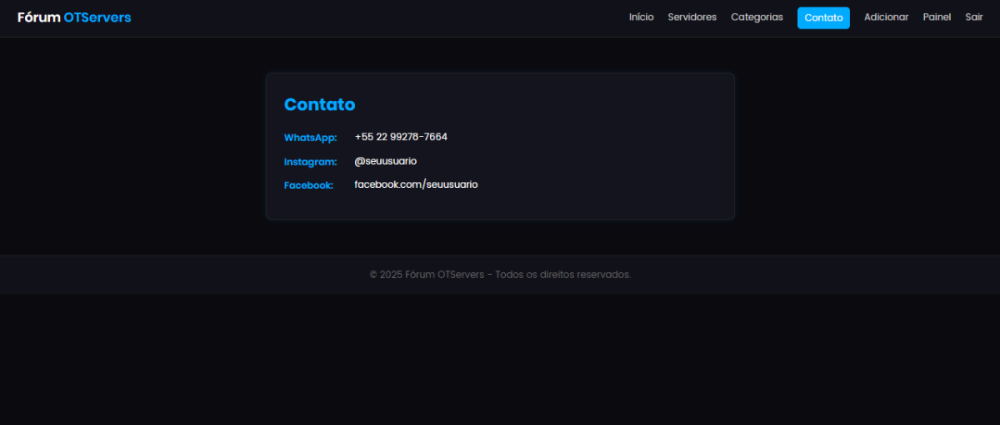Open the @seuusuario Instagram handle
The width and height of the screenshot is (1000, 425).
[x=385, y=161]
